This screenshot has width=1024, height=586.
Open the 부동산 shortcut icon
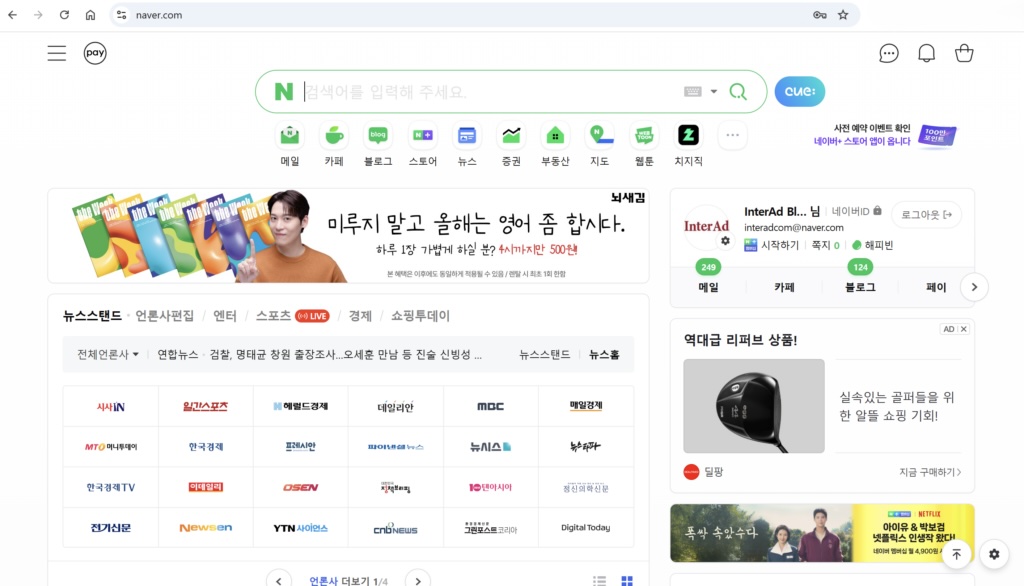pyautogui.click(x=555, y=136)
